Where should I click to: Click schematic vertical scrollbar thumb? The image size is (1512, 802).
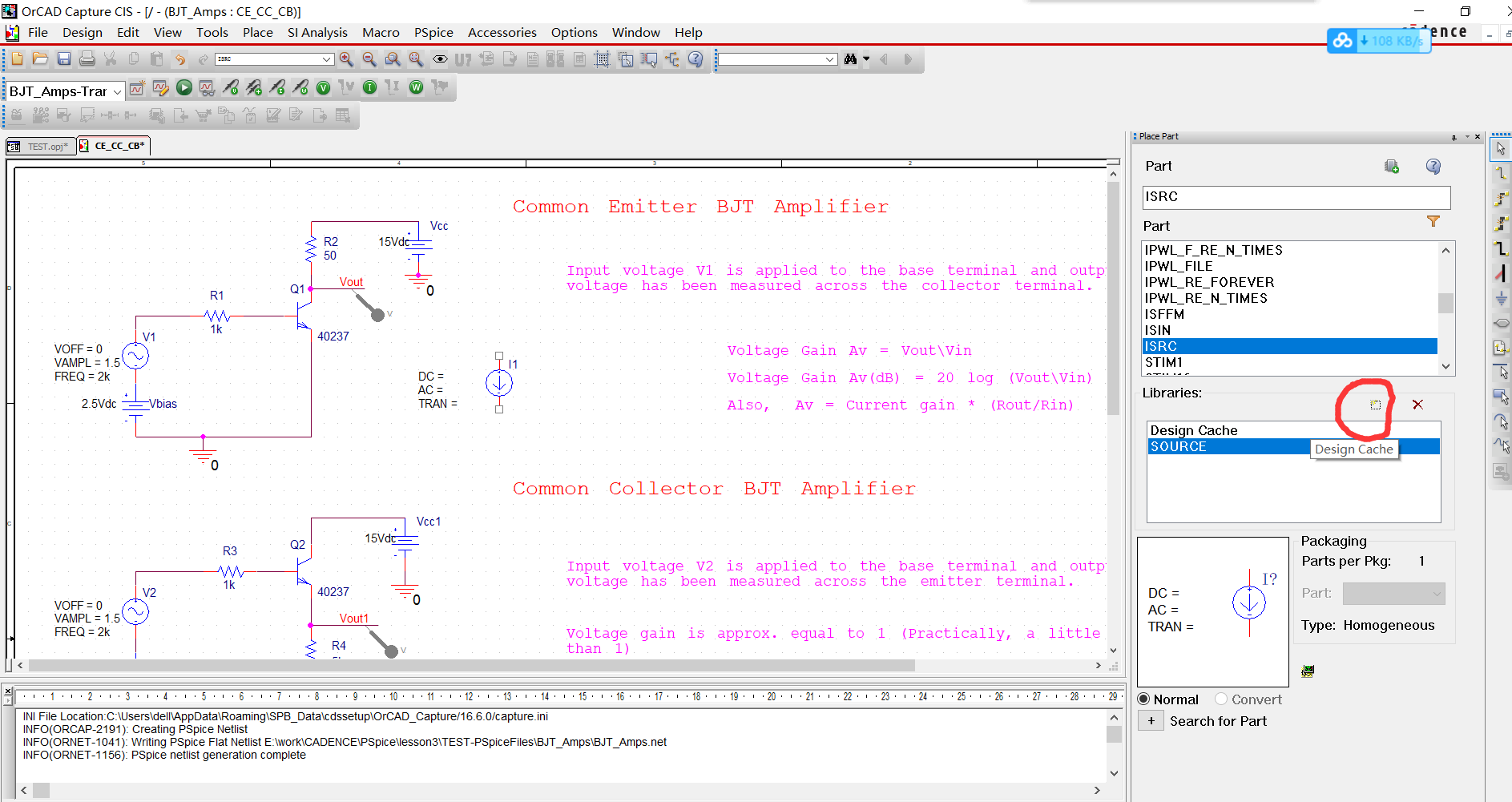pyautogui.click(x=1113, y=298)
